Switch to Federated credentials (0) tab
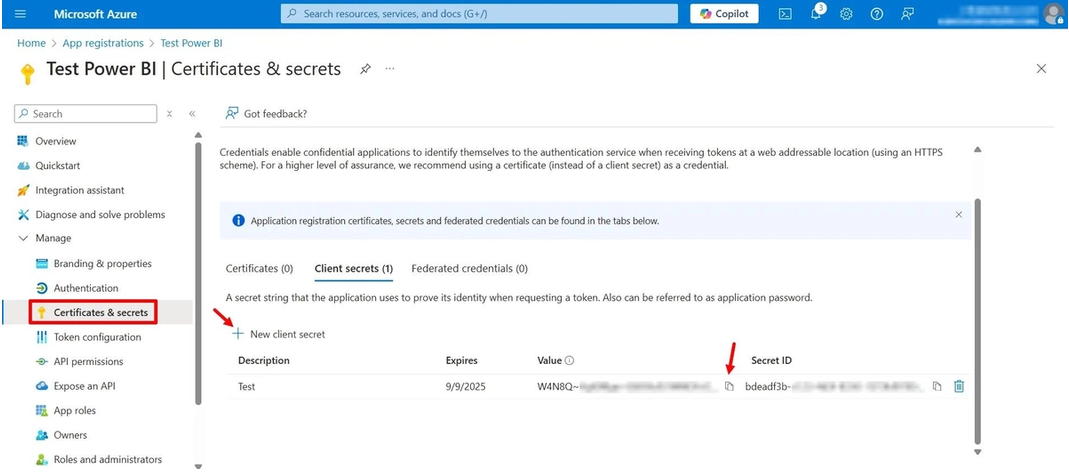 (469, 269)
